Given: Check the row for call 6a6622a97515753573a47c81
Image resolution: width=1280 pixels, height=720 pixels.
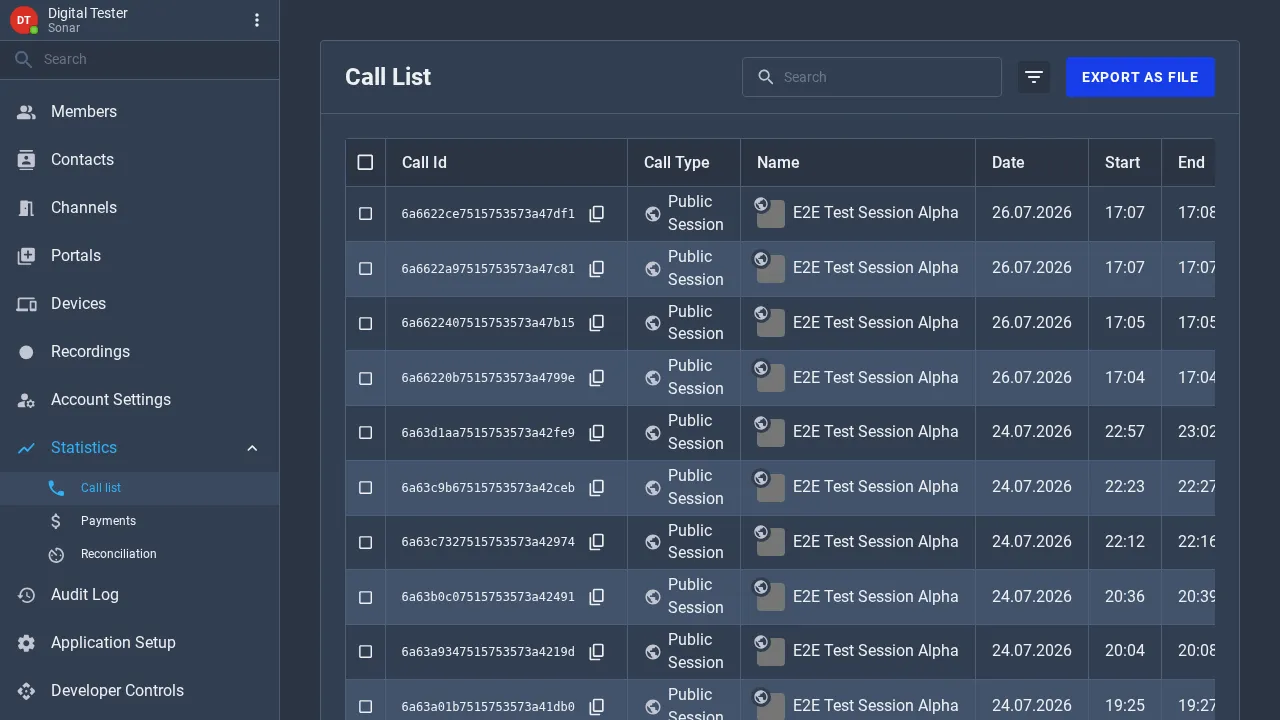Looking at the screenshot, I should click(365, 269).
